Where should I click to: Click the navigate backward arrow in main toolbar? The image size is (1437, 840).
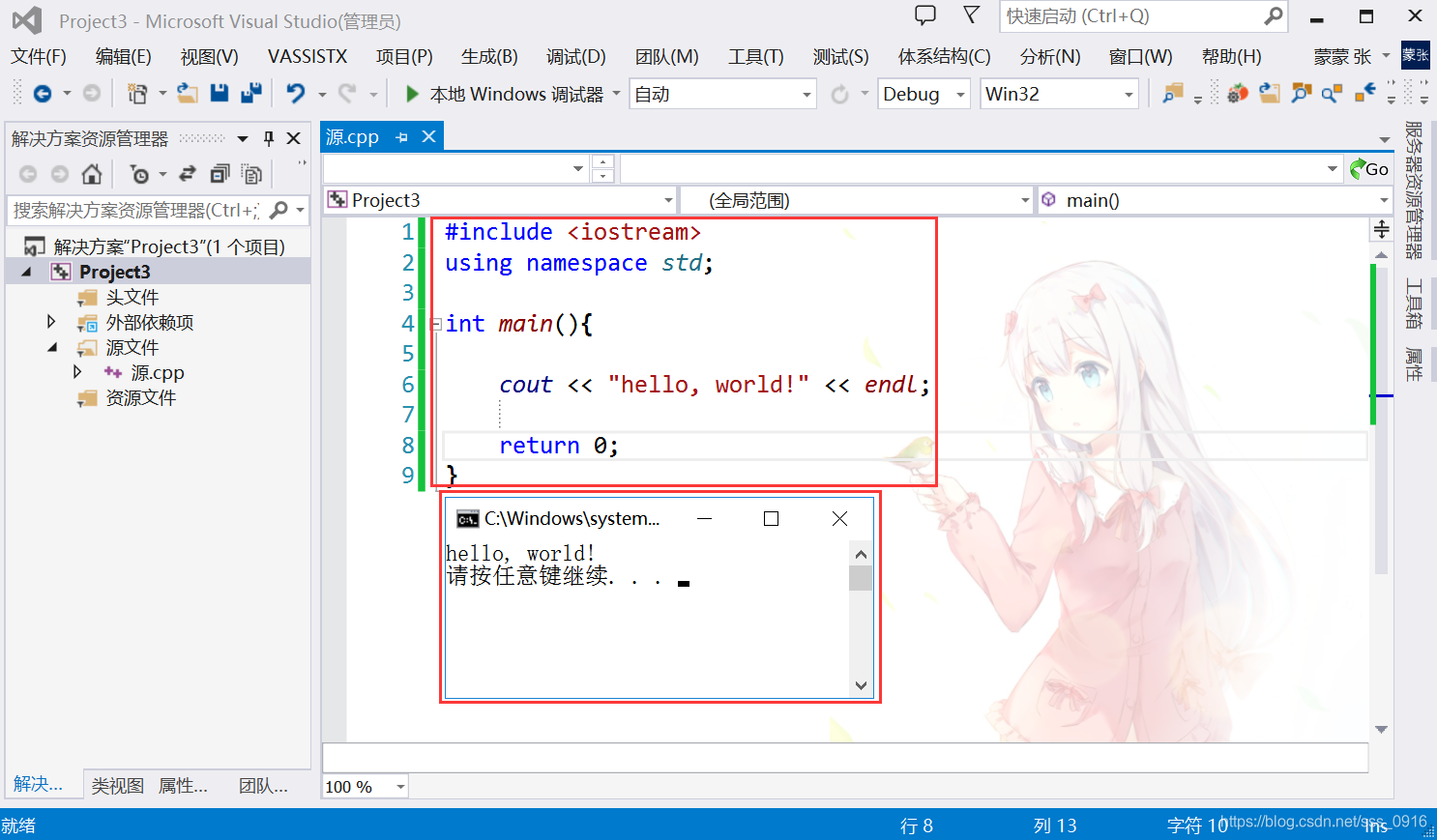pos(43,94)
